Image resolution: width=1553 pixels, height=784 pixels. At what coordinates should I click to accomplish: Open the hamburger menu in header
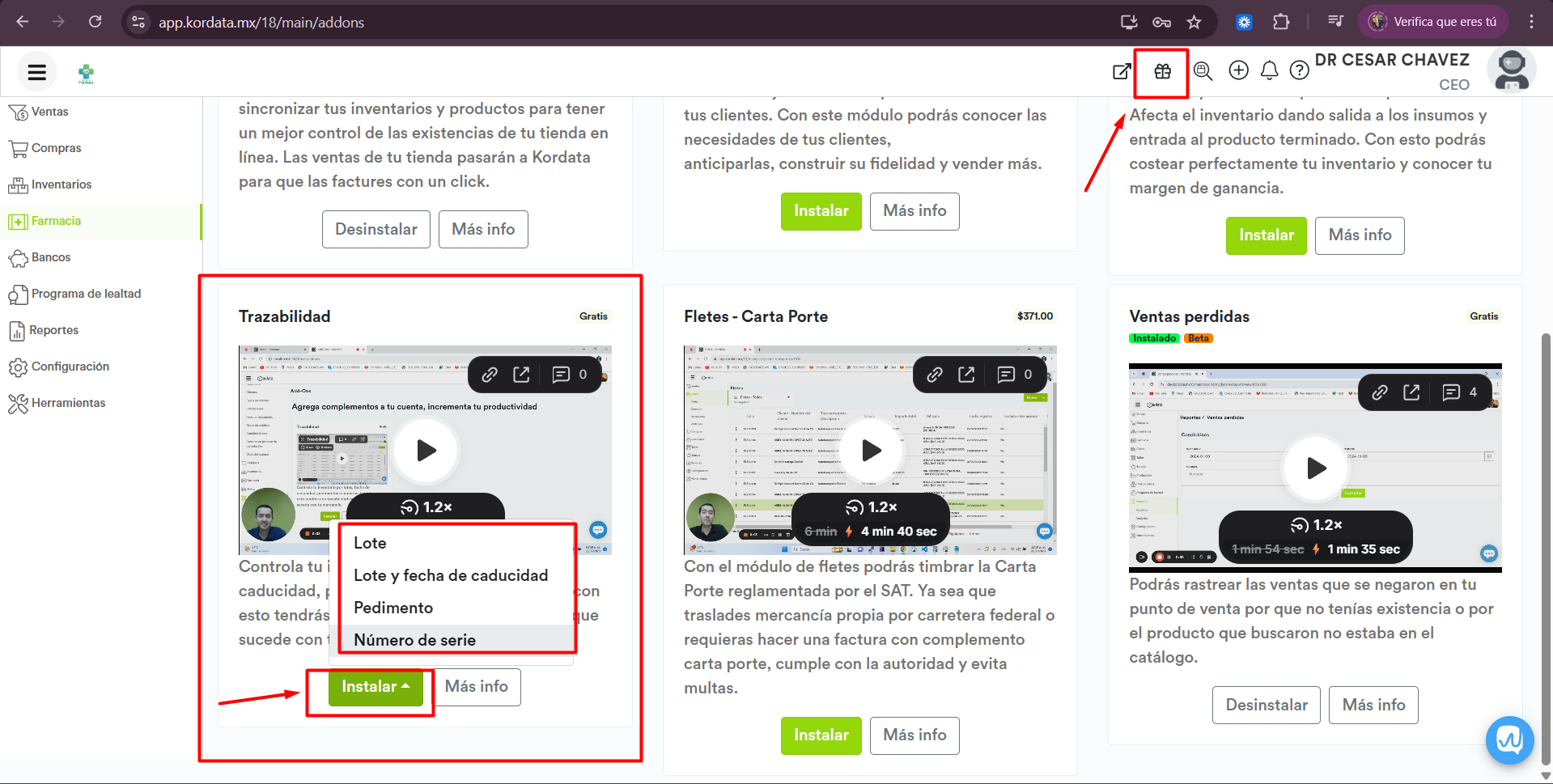coord(36,72)
